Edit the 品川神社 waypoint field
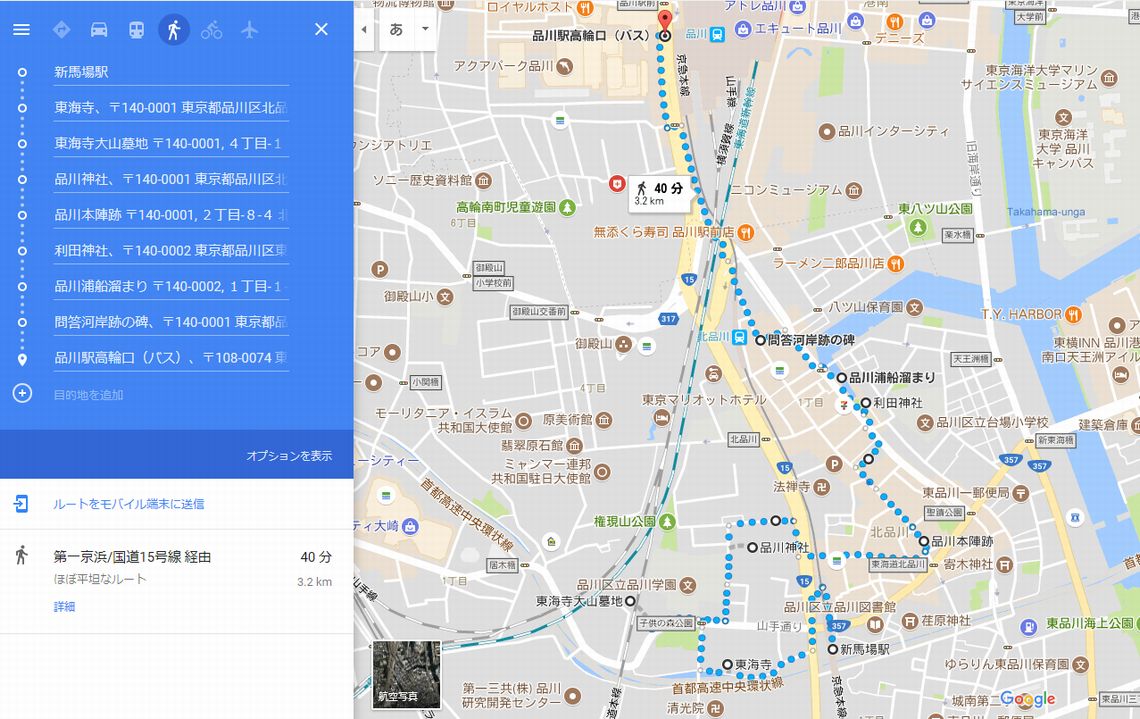1140x719 pixels. tap(171, 179)
